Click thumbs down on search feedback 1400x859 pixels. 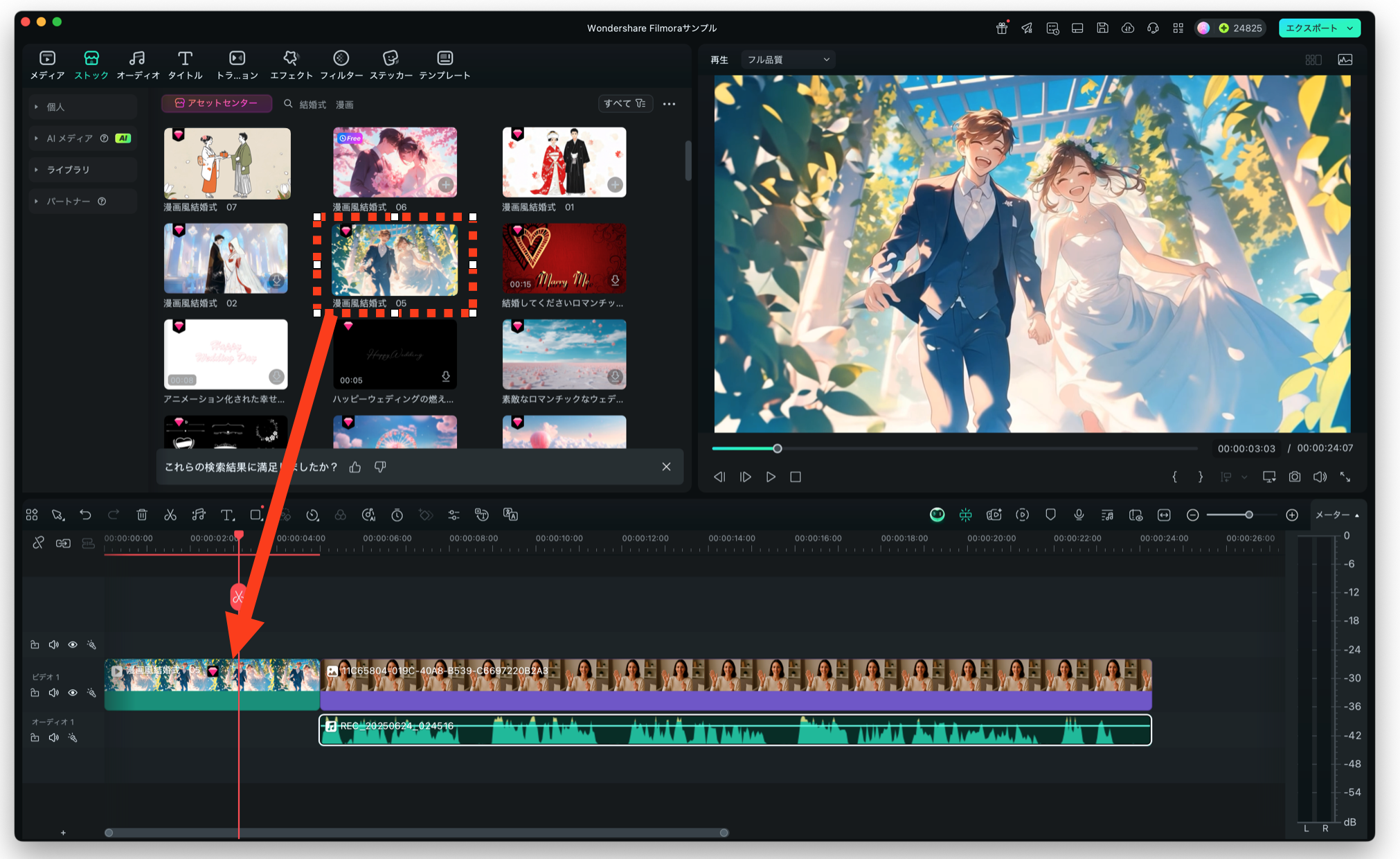point(380,468)
